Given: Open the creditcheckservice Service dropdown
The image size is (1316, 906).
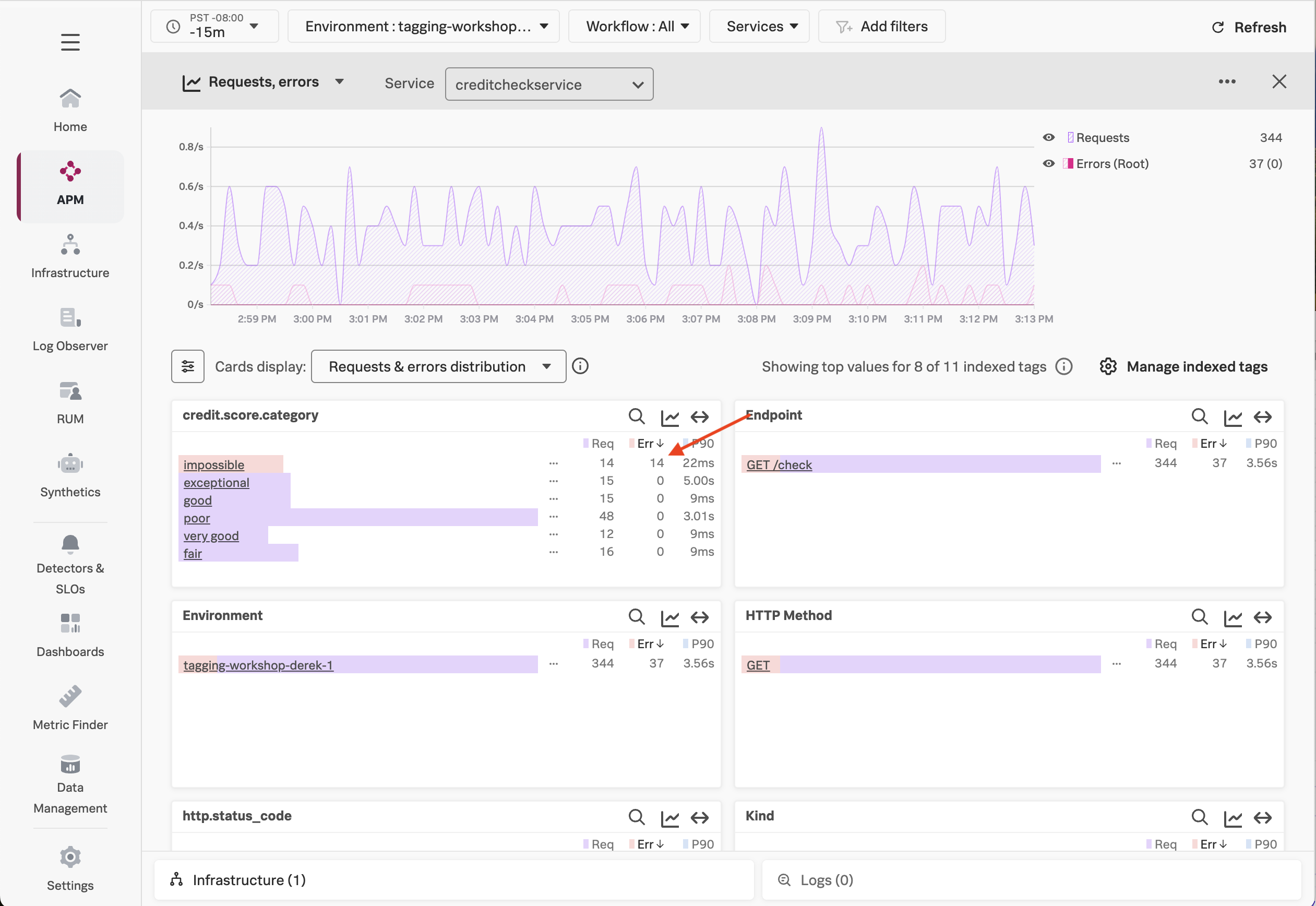Looking at the screenshot, I should click(x=549, y=85).
